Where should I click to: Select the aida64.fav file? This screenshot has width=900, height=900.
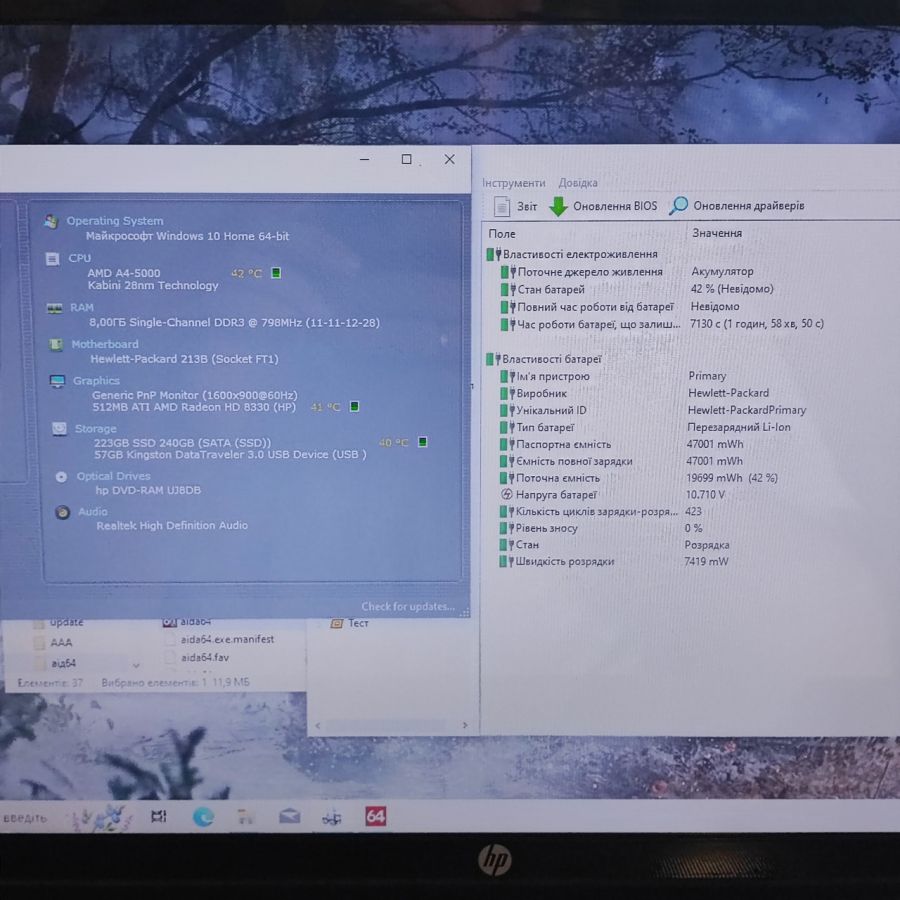click(x=205, y=658)
